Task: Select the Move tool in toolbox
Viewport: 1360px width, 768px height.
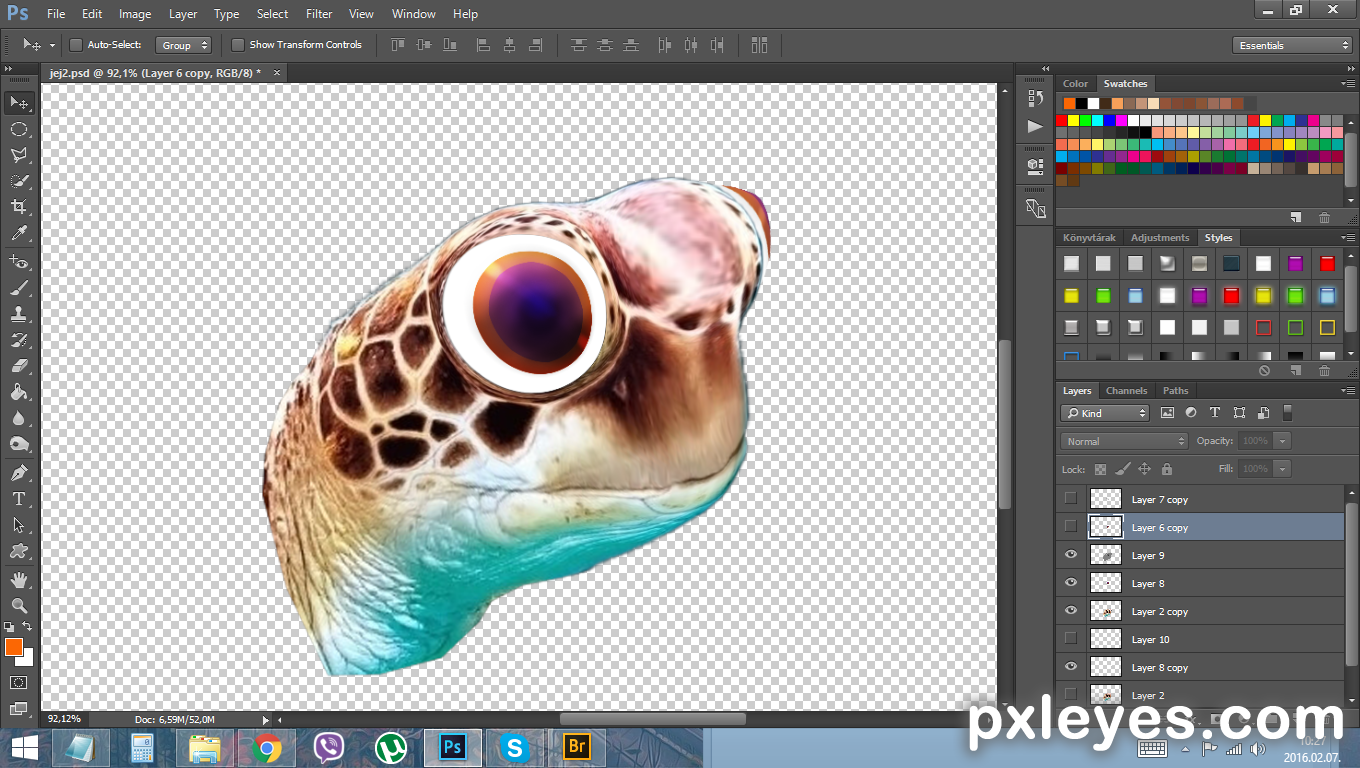Action: (x=19, y=103)
